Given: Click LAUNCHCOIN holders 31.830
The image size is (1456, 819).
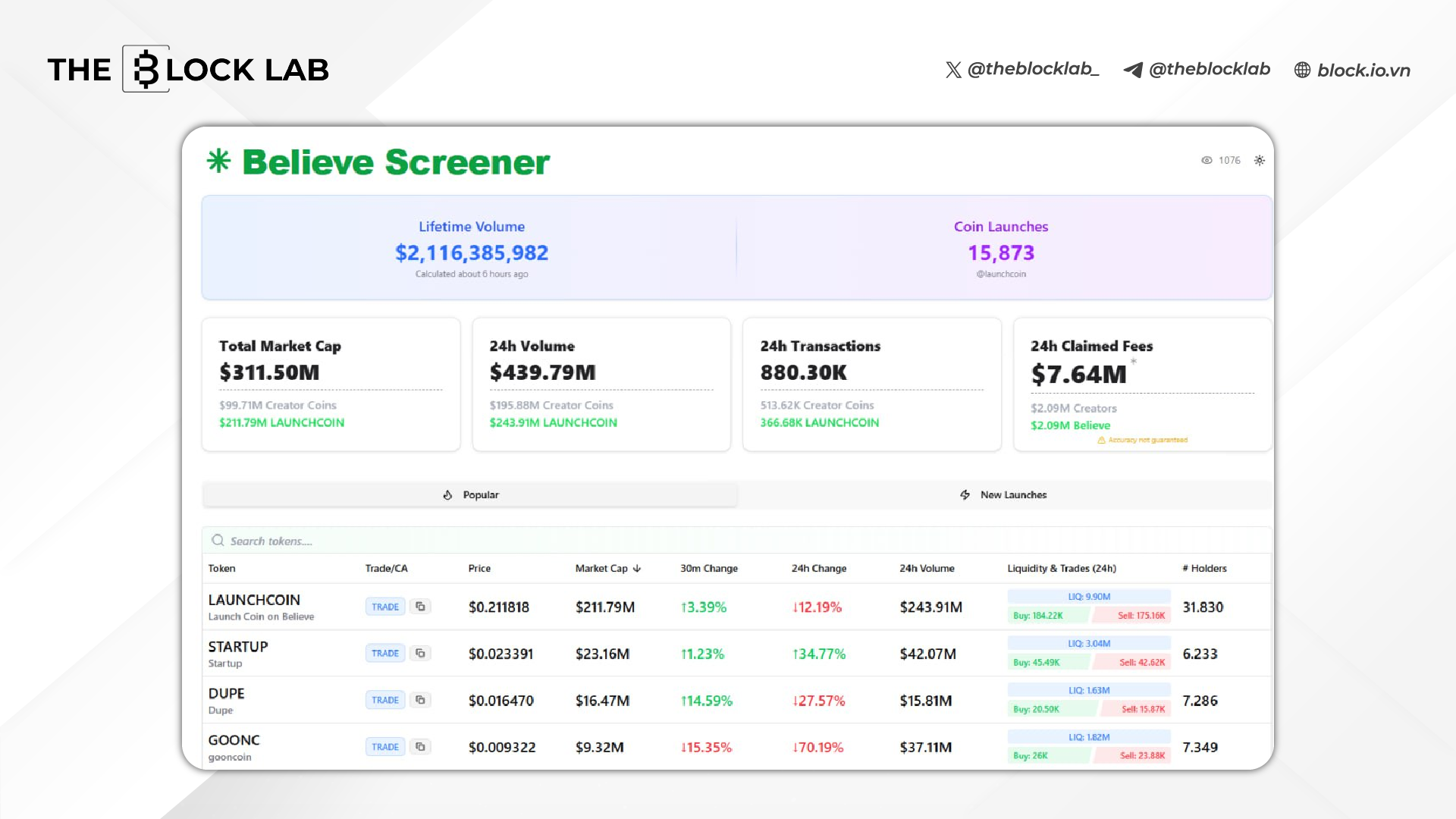Looking at the screenshot, I should tap(1203, 607).
